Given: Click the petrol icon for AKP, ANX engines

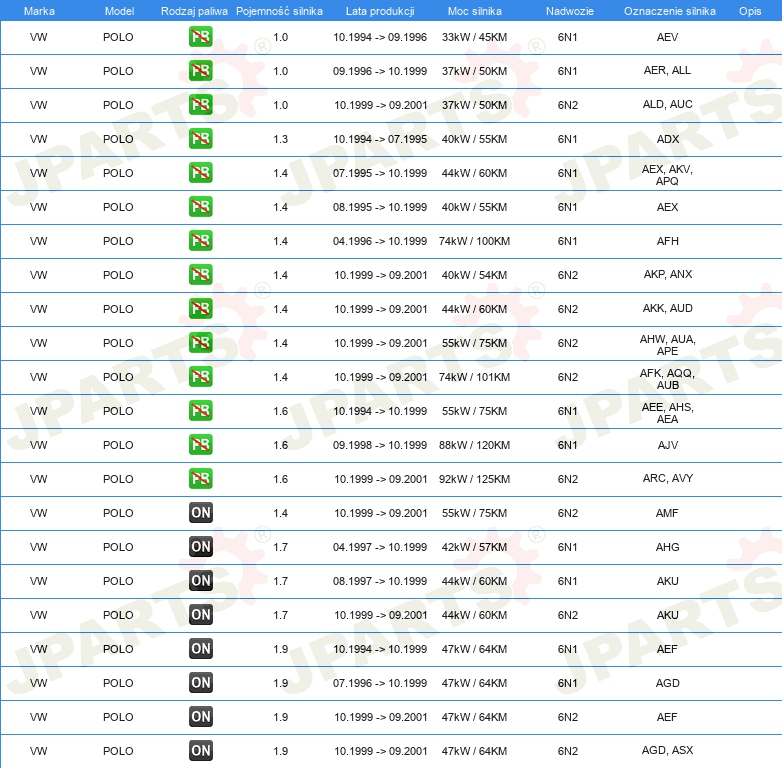Looking at the screenshot, I should [x=200, y=275].
